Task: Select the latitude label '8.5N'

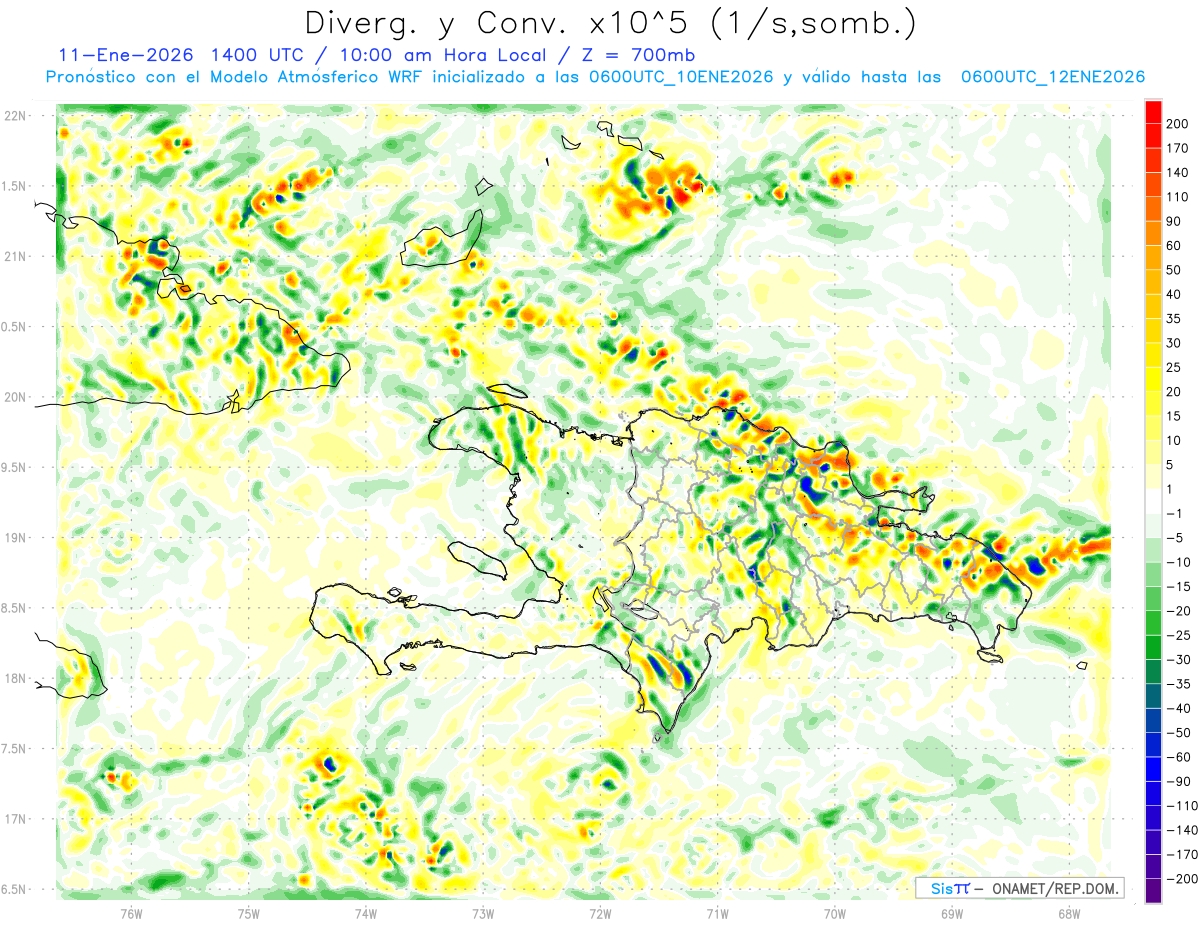Action: pyautogui.click(x=14, y=608)
